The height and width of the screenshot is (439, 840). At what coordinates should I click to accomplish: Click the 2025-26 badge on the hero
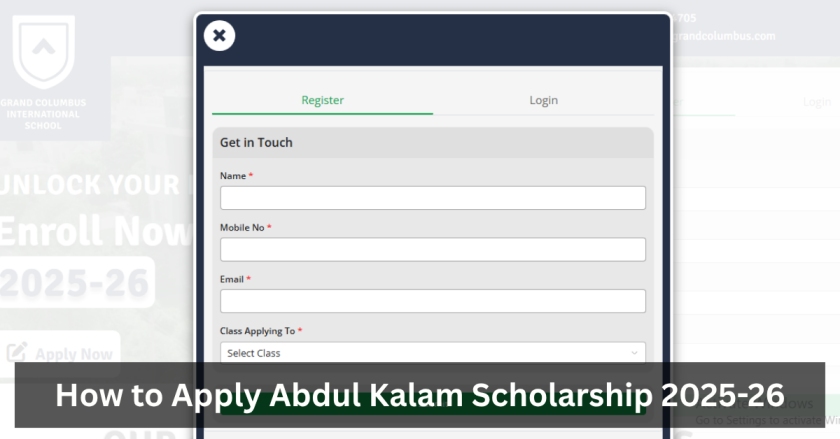point(76,282)
